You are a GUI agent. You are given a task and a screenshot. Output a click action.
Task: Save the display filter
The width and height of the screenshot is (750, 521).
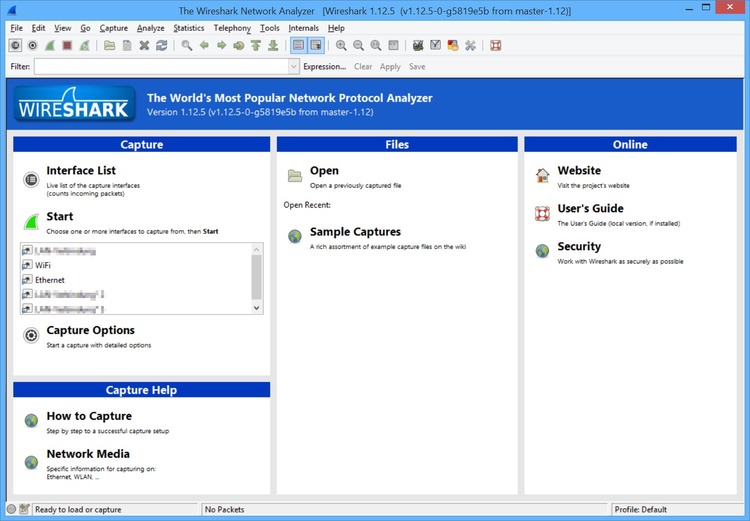point(417,67)
